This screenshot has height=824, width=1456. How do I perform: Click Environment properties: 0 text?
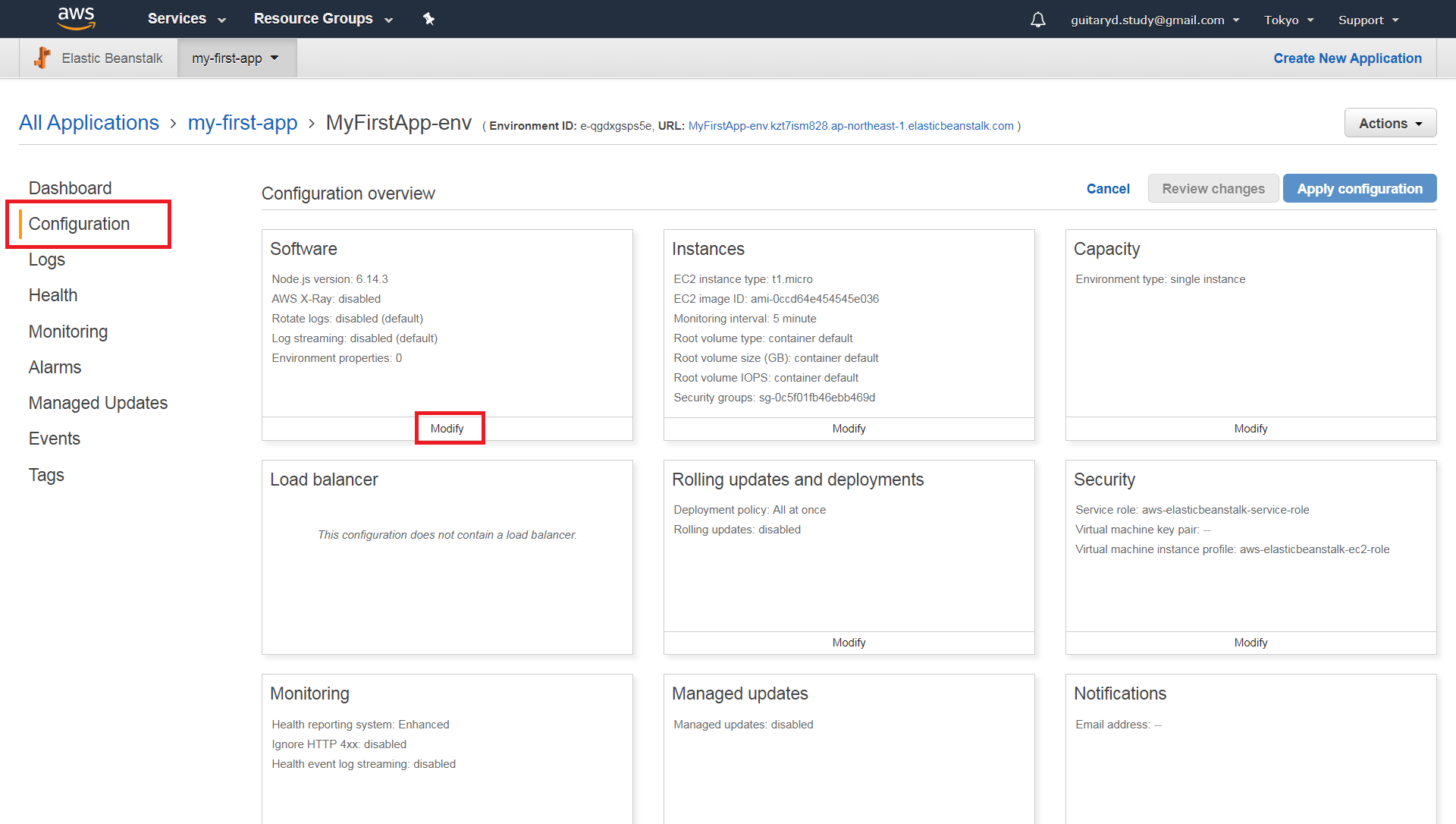[x=337, y=358]
